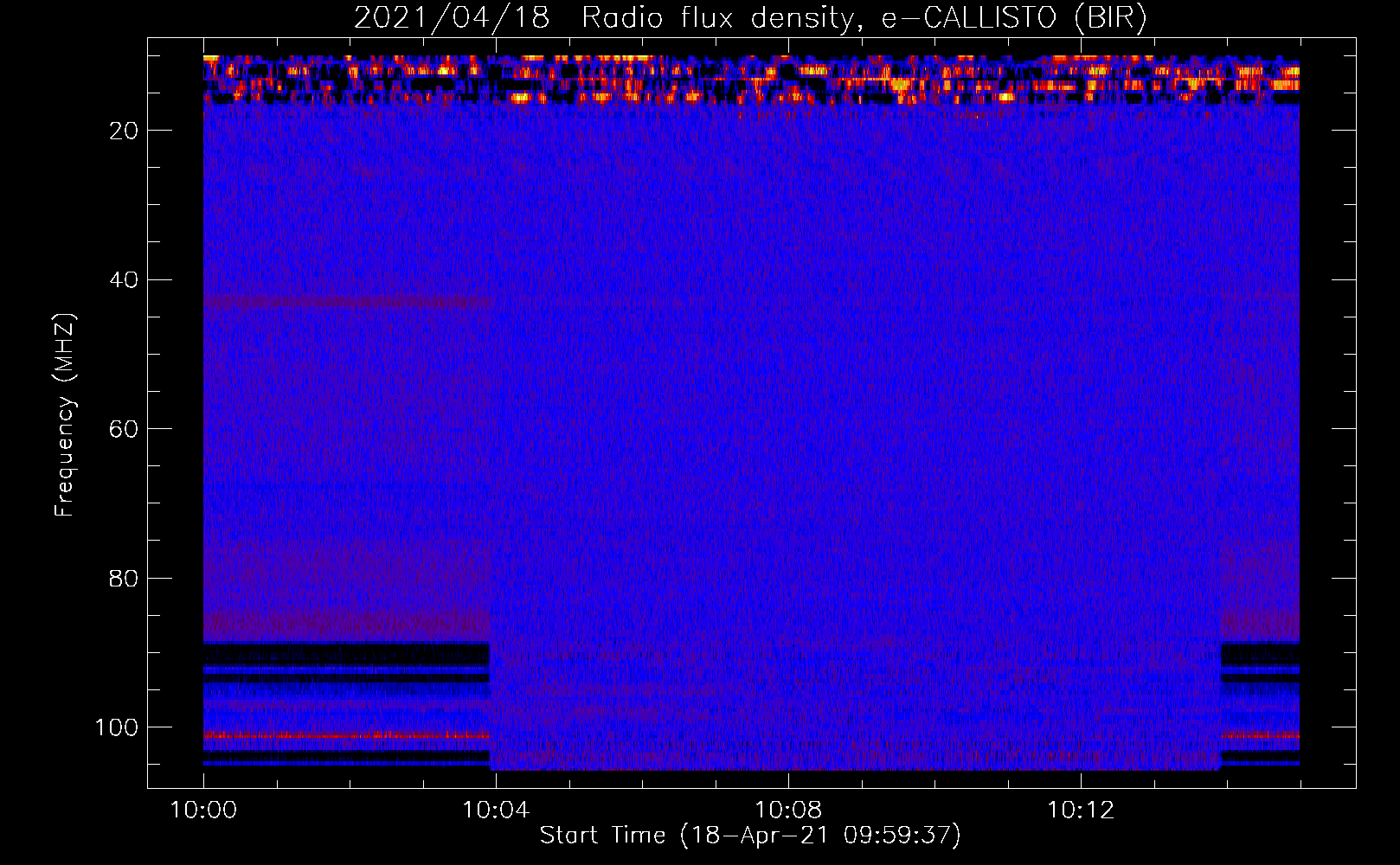Click the "Start Time (18-Apr-21 09:59:37)" label
1400x865 pixels.
click(750, 836)
